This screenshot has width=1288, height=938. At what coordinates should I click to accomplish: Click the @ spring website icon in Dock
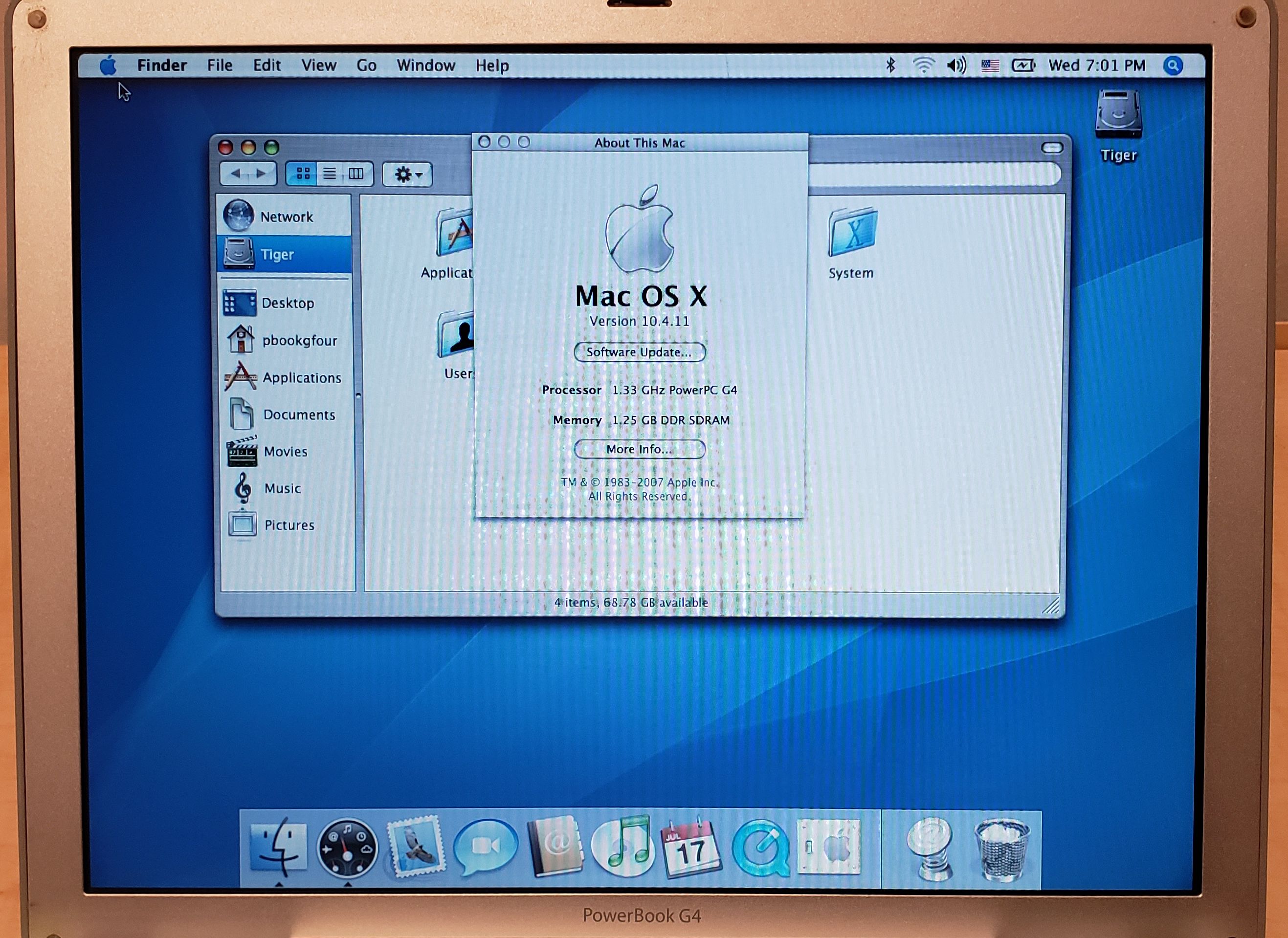[x=930, y=848]
